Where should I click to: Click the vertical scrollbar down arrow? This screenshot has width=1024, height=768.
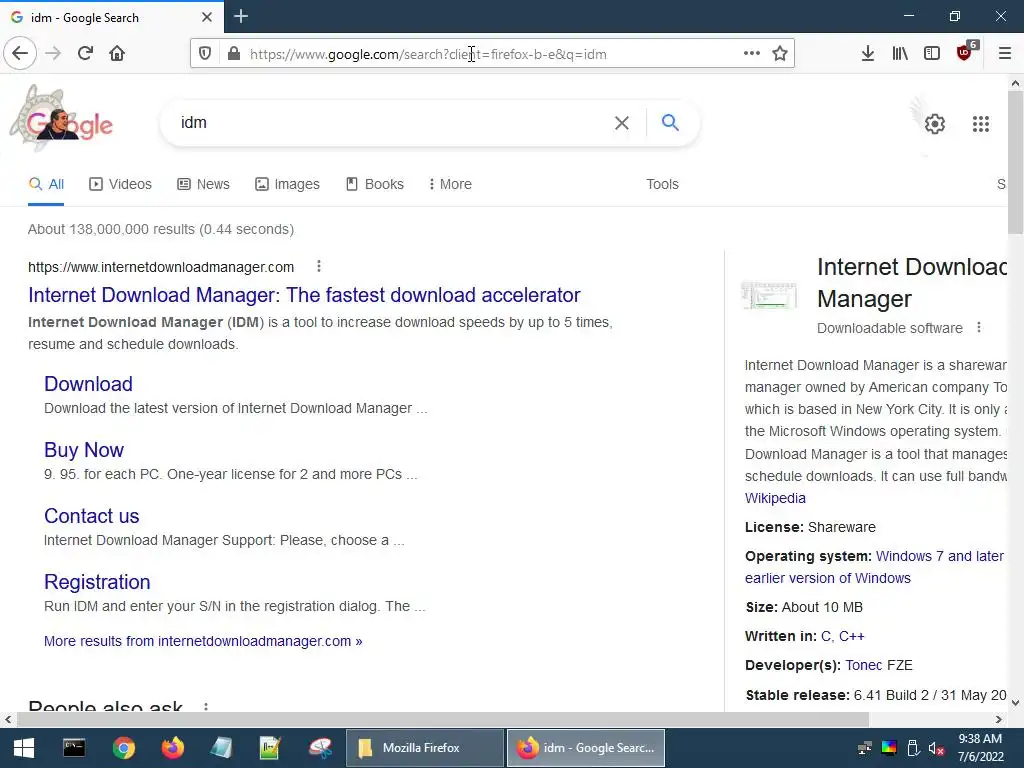pos(1015,703)
